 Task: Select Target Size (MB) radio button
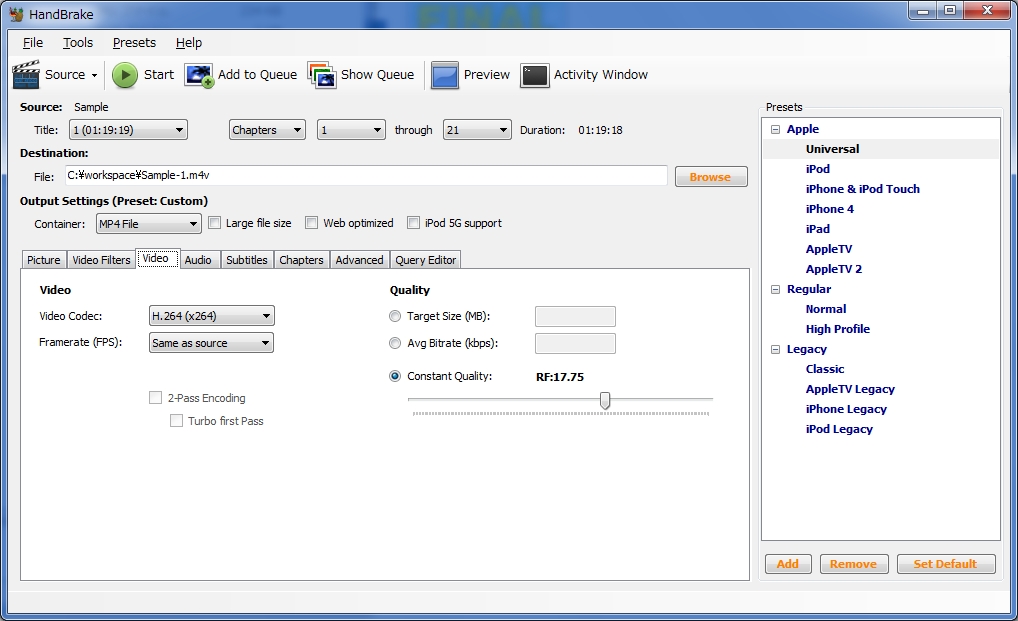[x=395, y=316]
